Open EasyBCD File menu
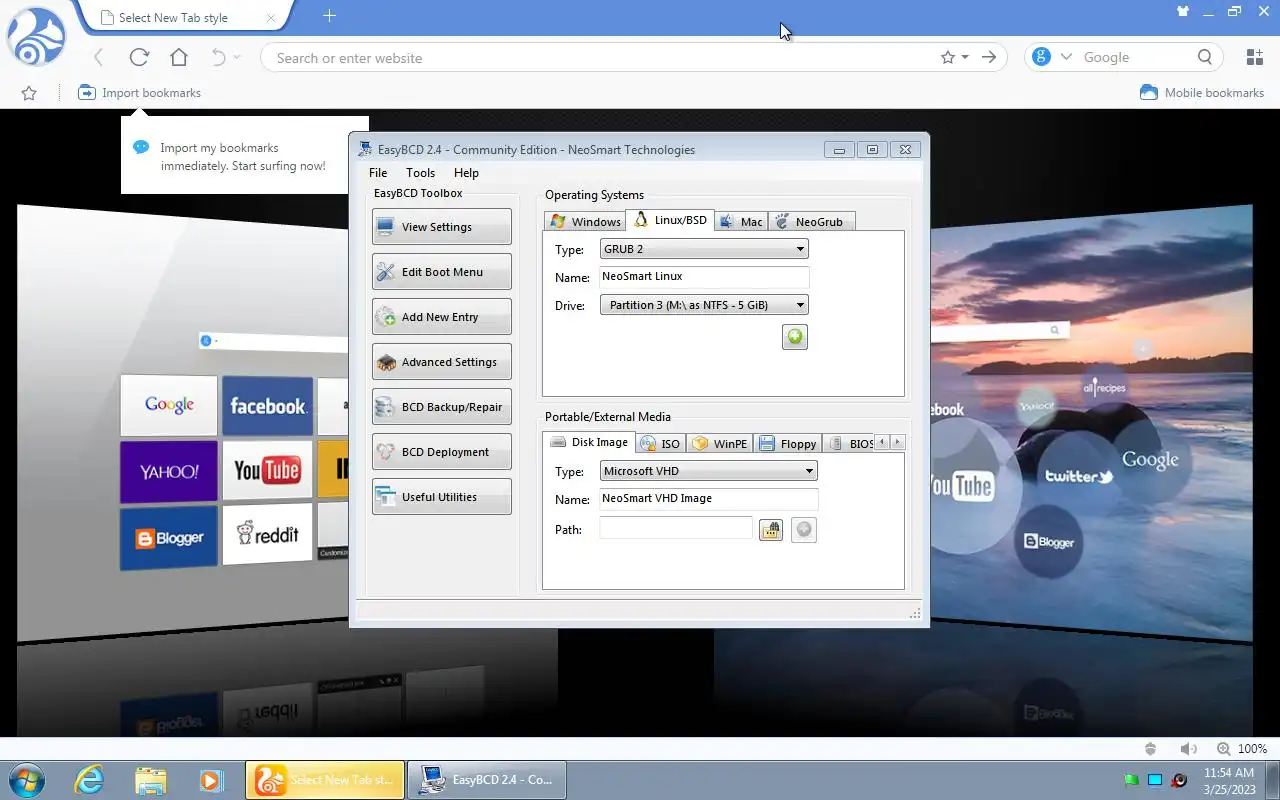Image resolution: width=1280 pixels, height=800 pixels. click(378, 173)
